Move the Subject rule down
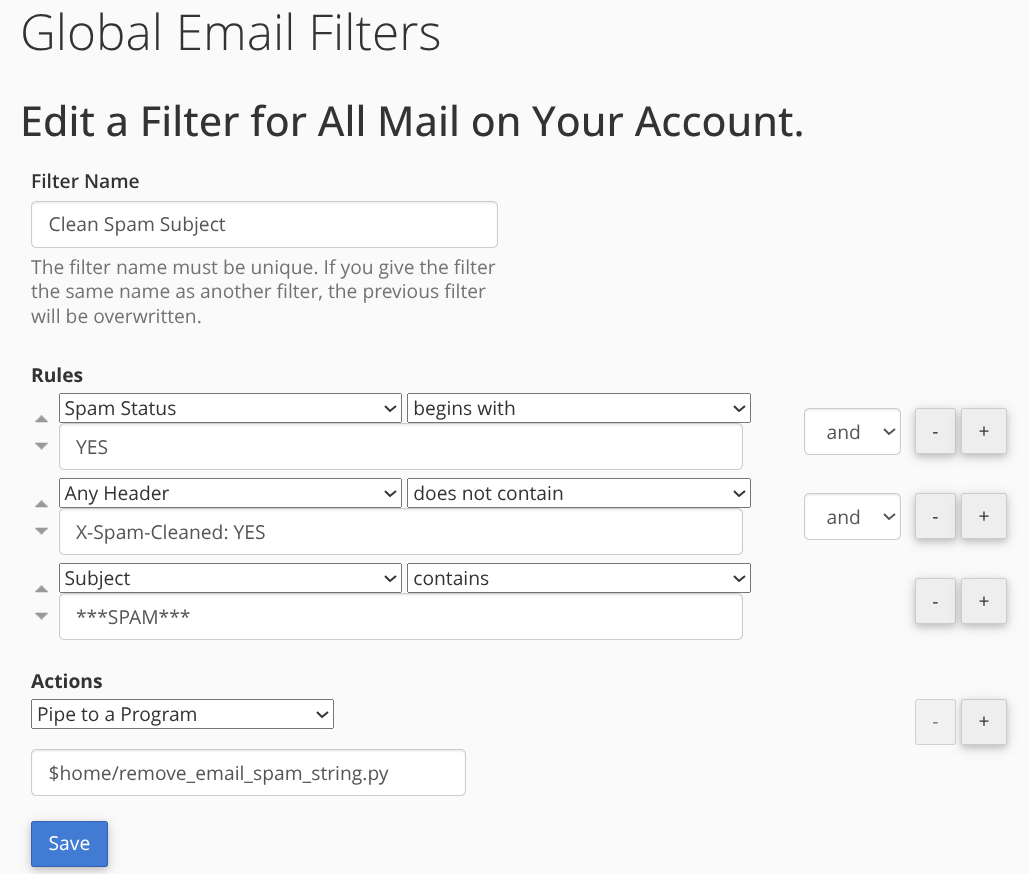The height and width of the screenshot is (874, 1029). (41, 616)
